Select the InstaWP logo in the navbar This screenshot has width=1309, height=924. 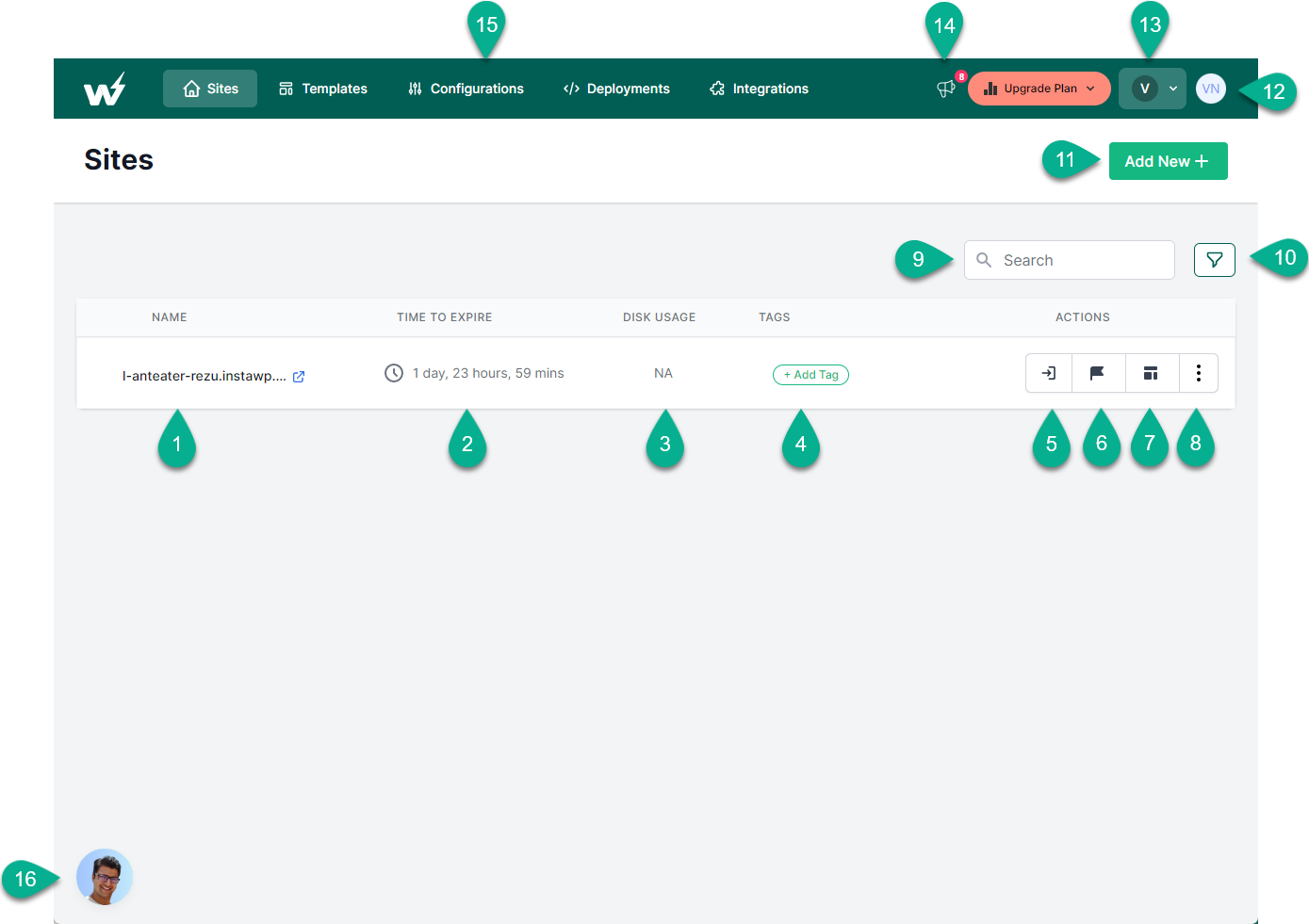104,88
